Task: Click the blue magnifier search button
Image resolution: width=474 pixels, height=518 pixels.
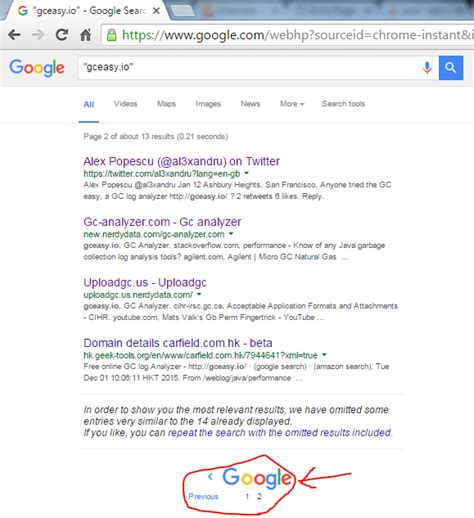Action: [451, 68]
